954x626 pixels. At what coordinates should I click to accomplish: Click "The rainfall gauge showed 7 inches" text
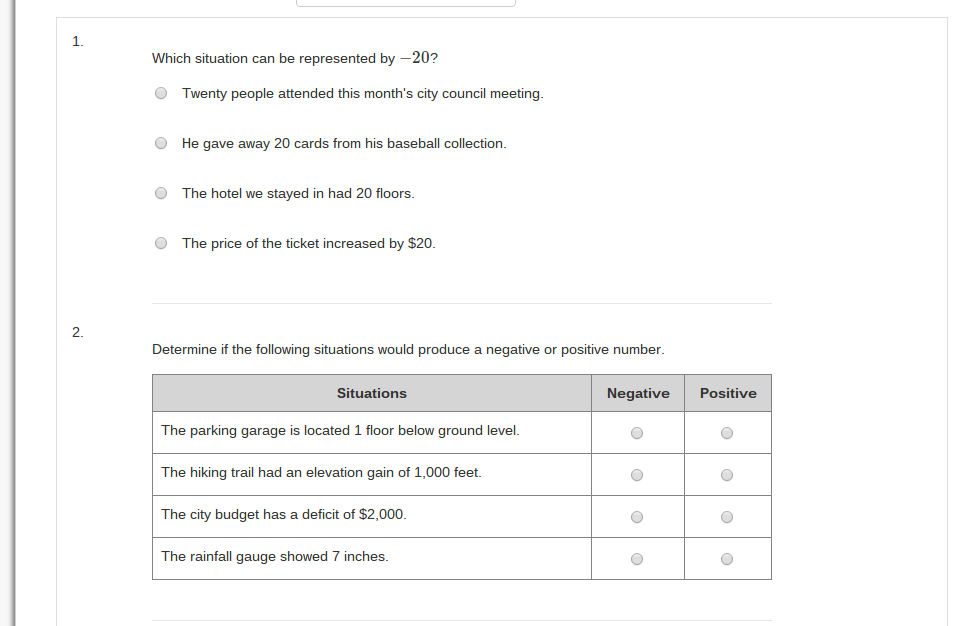[x=274, y=557]
